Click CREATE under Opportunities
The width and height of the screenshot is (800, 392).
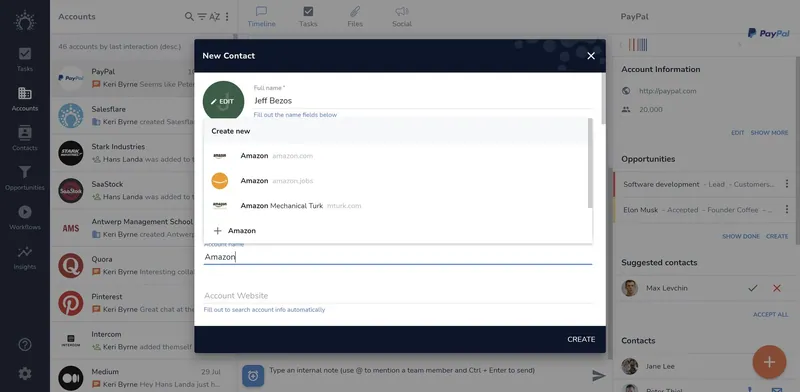(x=777, y=236)
